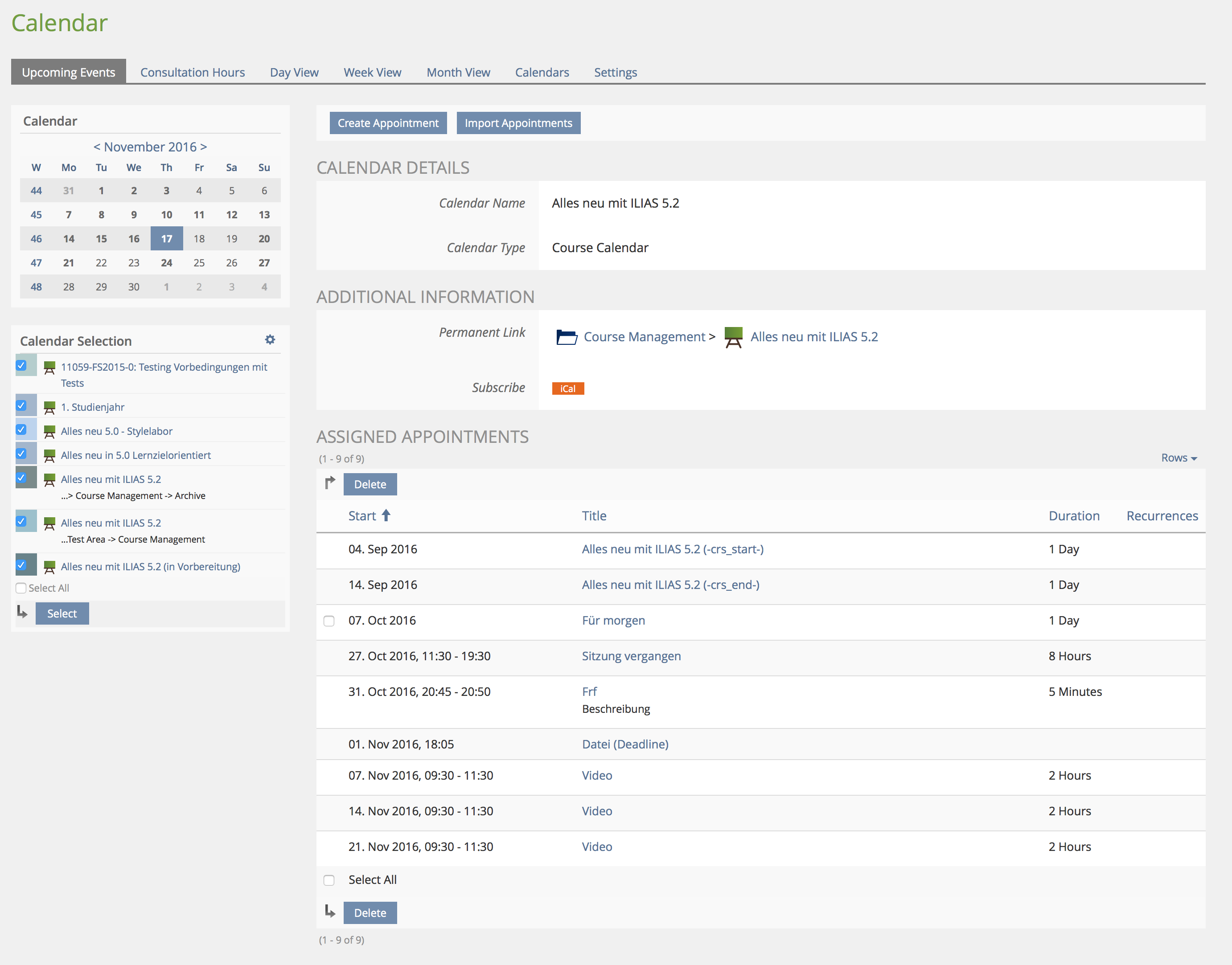Click the course icon next to Alles neu 5.0 - Stylelabor

coord(50,432)
